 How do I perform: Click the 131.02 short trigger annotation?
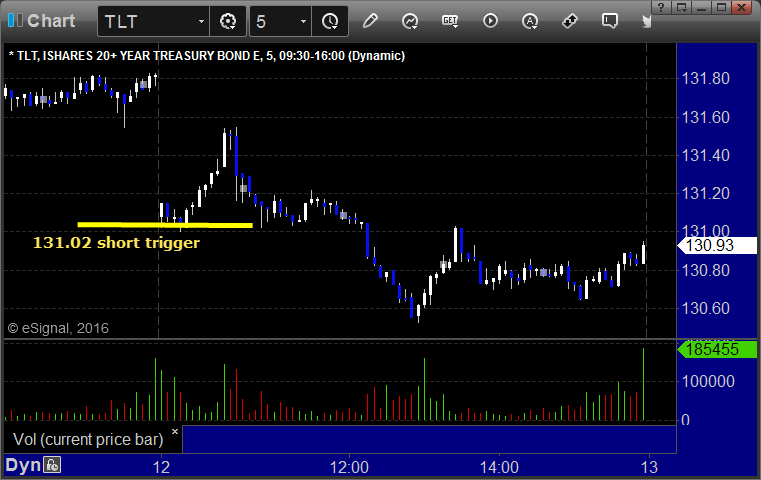(x=116, y=243)
